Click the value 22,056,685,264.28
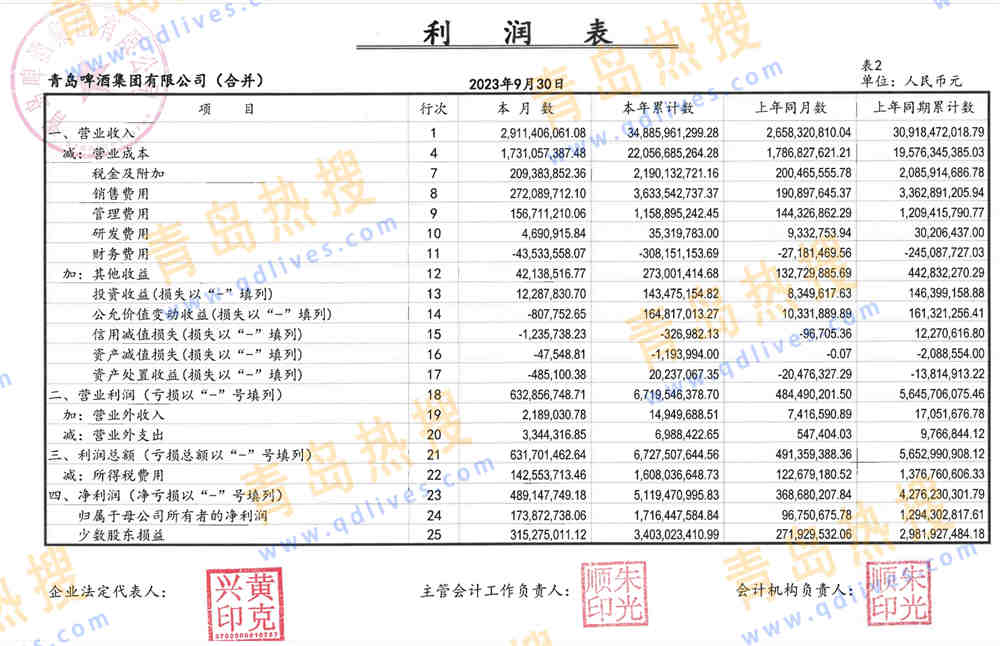Screen dimensions: 1000x646 [x=673, y=153]
